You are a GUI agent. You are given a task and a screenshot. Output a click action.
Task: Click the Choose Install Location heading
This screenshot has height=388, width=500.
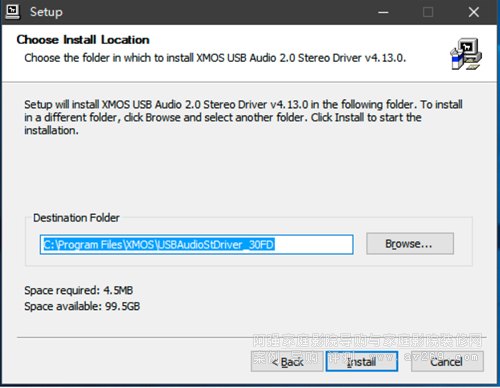click(83, 40)
